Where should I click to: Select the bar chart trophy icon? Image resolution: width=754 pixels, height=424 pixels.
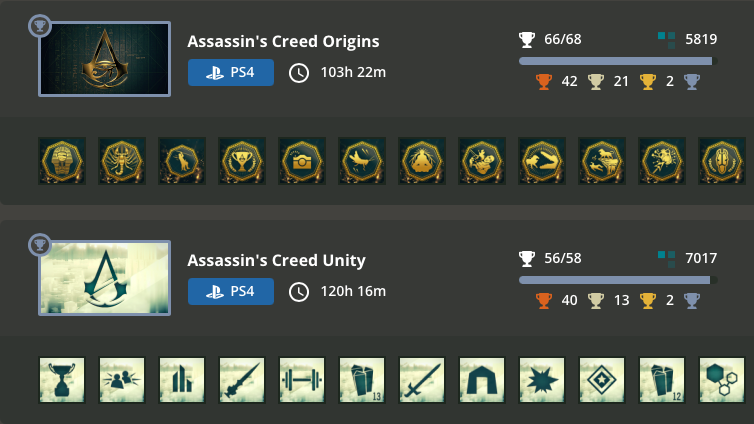tap(182, 381)
